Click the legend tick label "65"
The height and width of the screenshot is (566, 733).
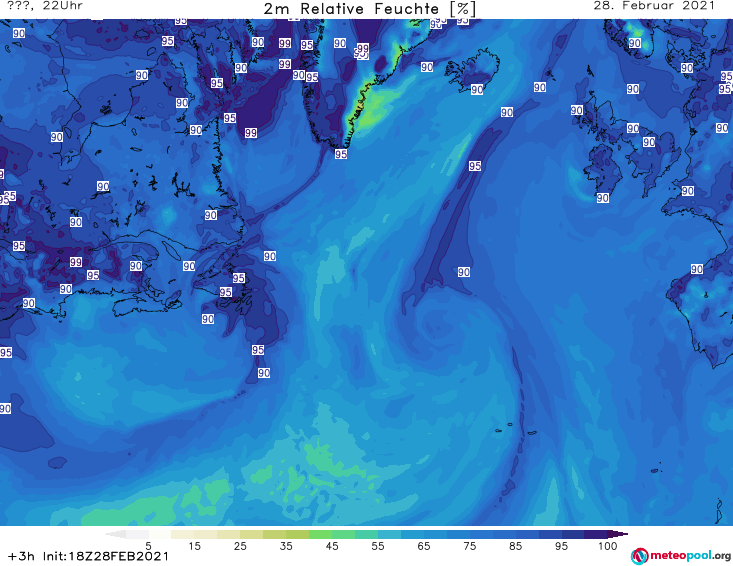tap(424, 546)
